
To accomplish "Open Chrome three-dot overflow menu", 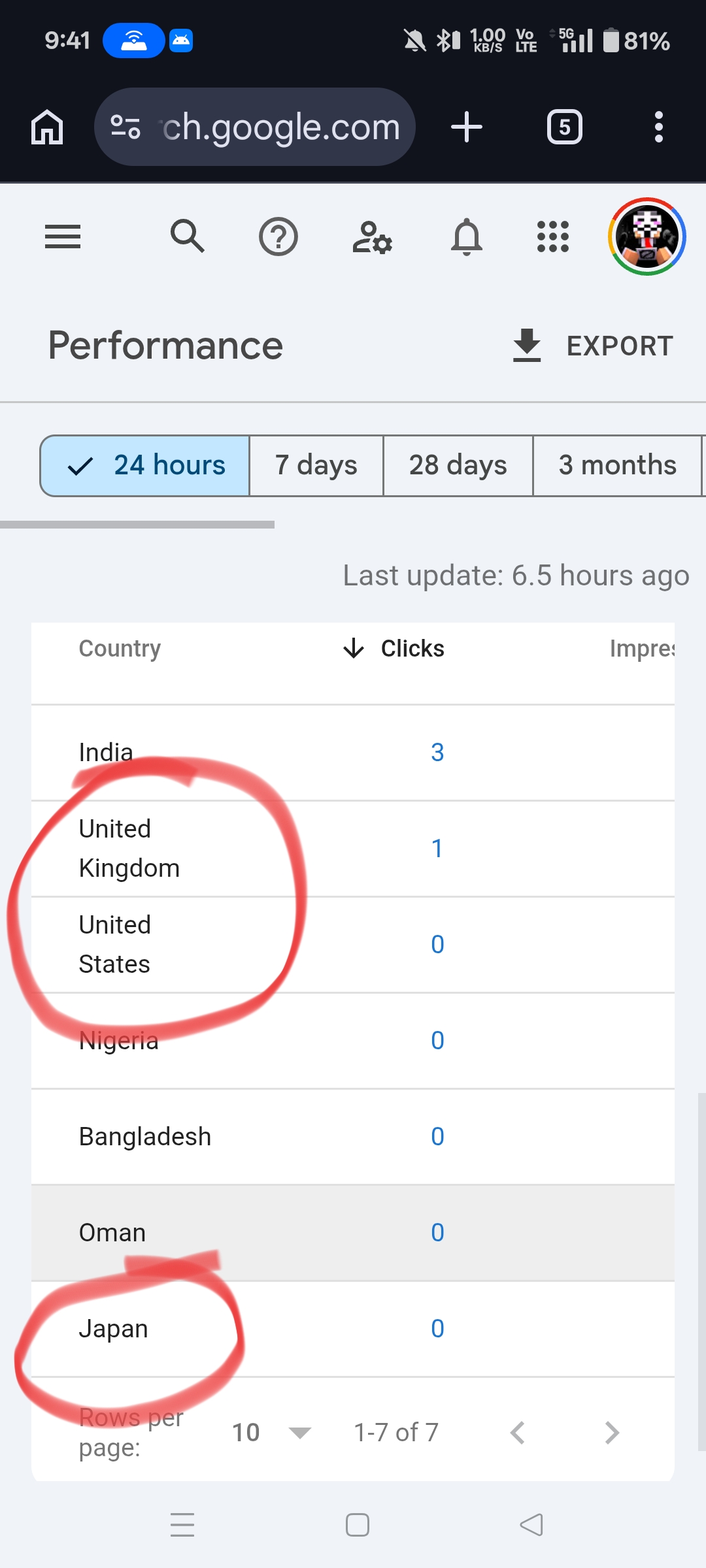I will point(658,127).
